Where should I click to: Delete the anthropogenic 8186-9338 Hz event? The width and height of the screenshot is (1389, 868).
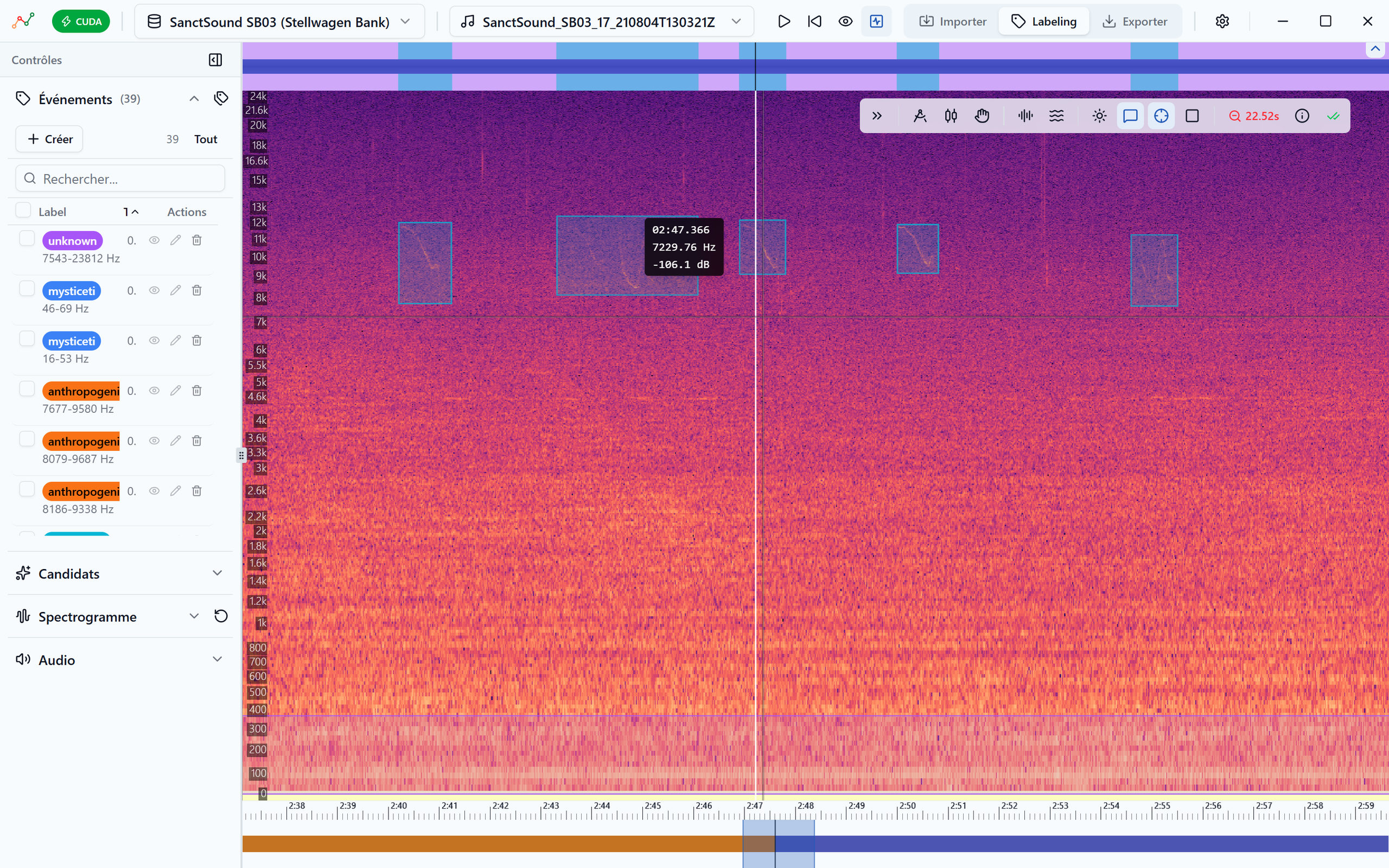[x=197, y=491]
